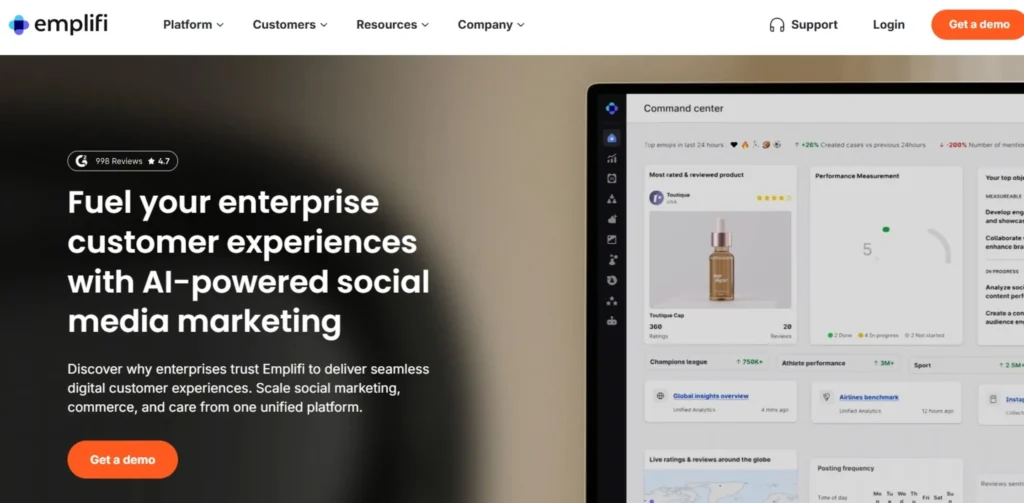
Task: Click the 4 mins ago timestamp
Action: click(775, 410)
